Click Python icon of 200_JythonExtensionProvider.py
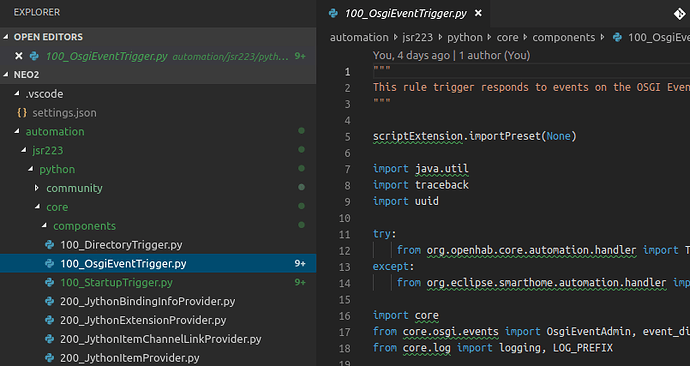Viewport: 690px width, 366px height. click(x=50, y=320)
